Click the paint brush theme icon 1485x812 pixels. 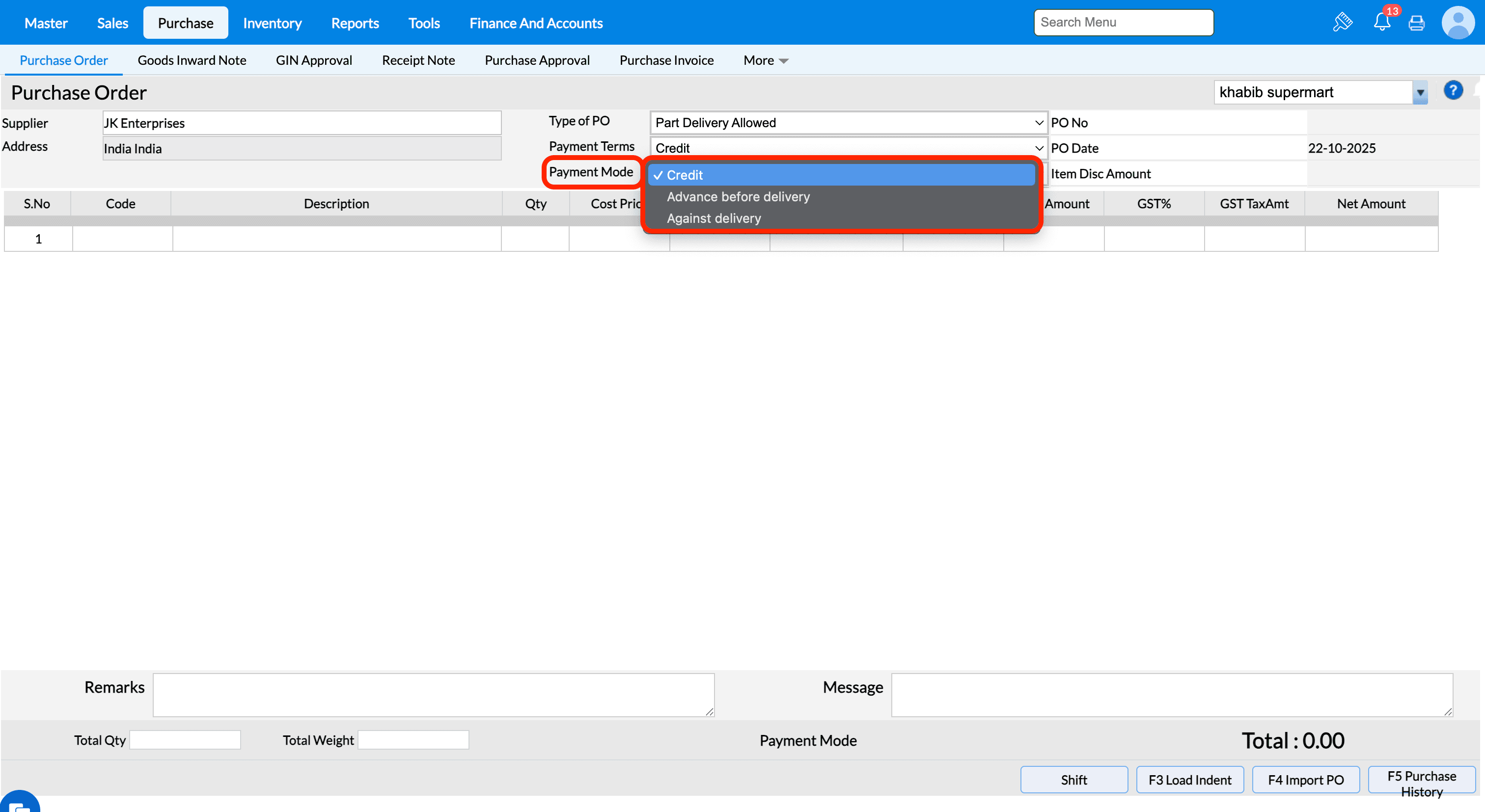pos(1343,23)
